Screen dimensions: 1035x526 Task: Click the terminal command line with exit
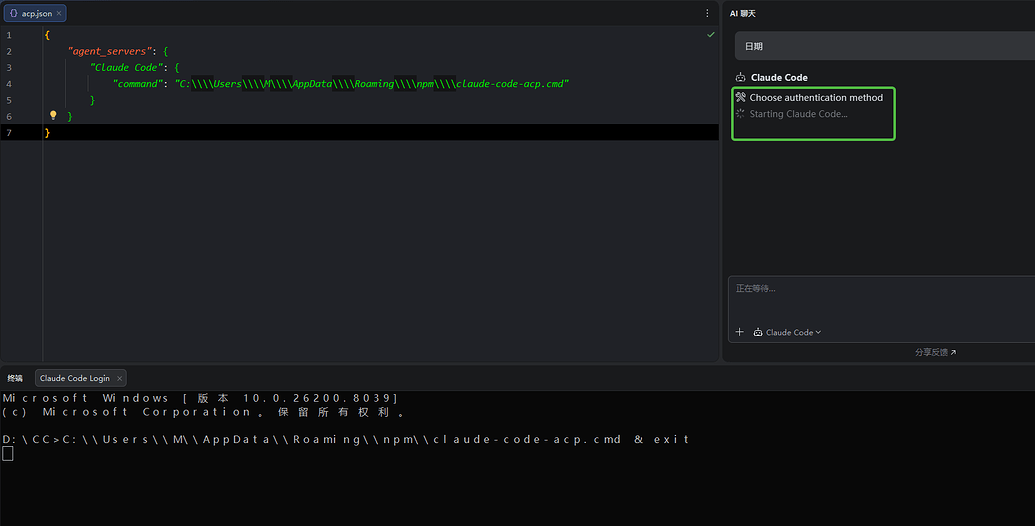click(x=346, y=439)
